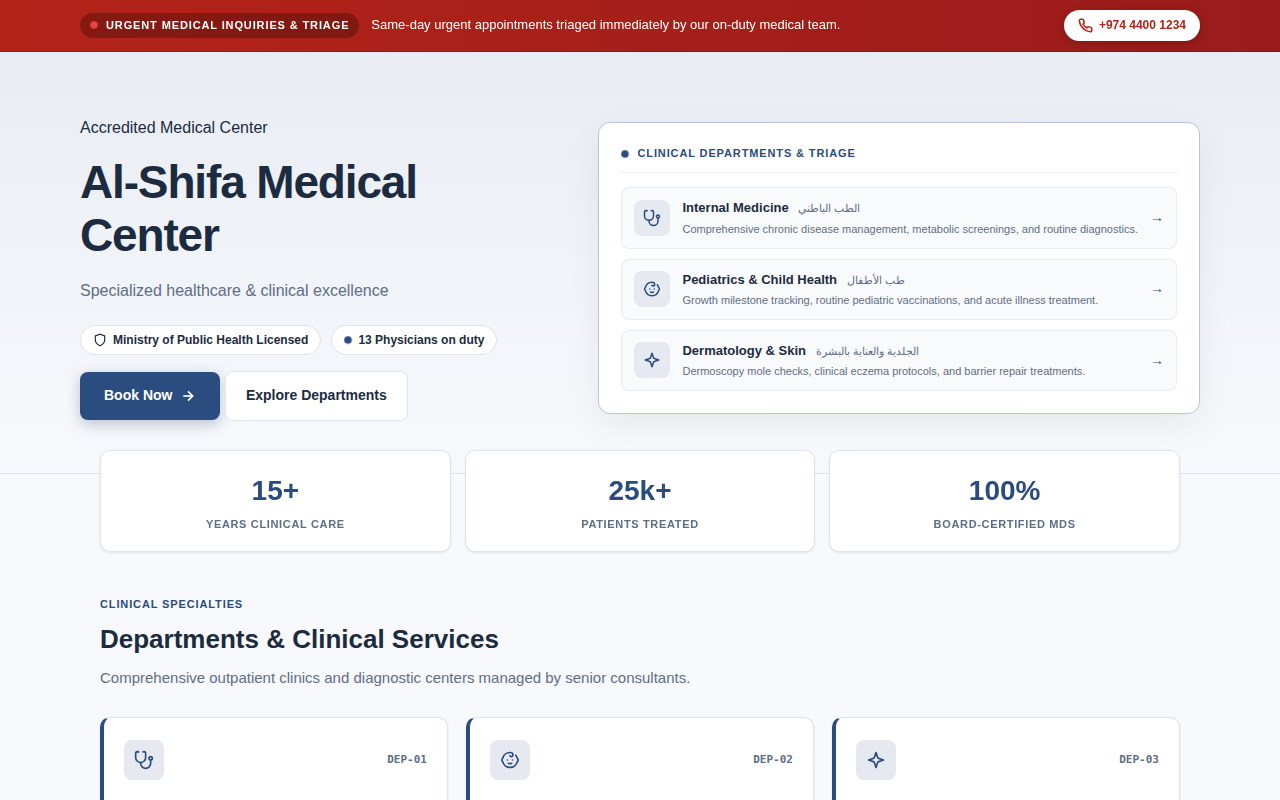Image resolution: width=1280 pixels, height=800 pixels.
Task: Click the Clinical Departments & Triage heading
Action: 746,153
